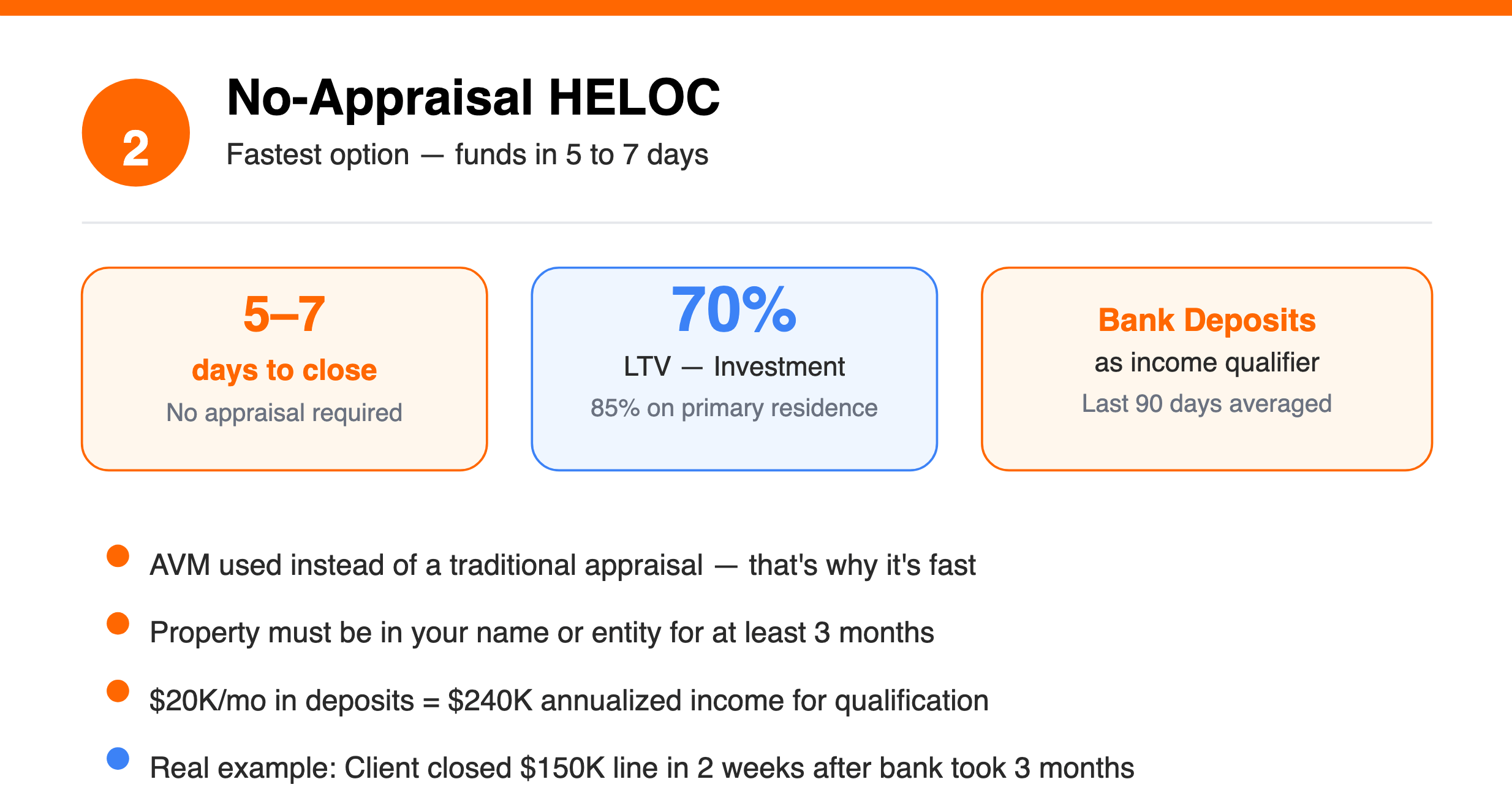The height and width of the screenshot is (798, 1512).
Task: Click the orange bullet beside Property requirement
Action: [118, 623]
